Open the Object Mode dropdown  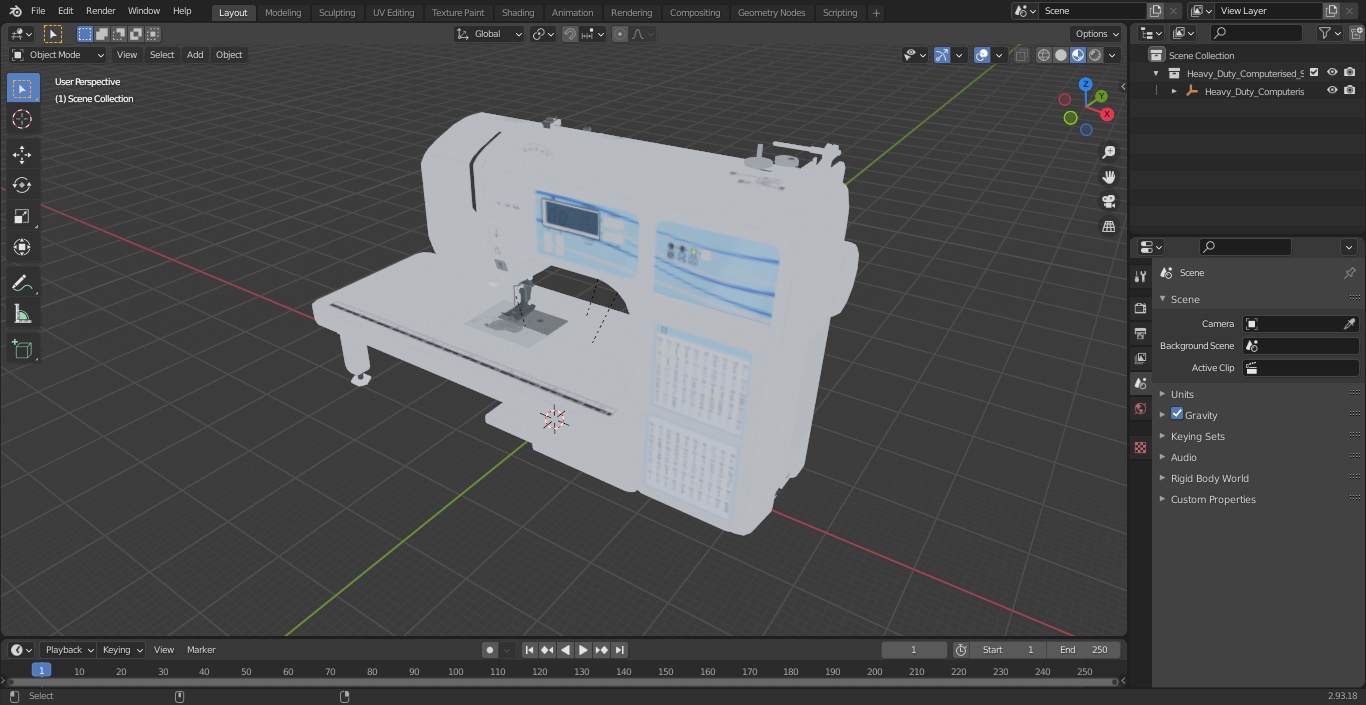tap(58, 55)
